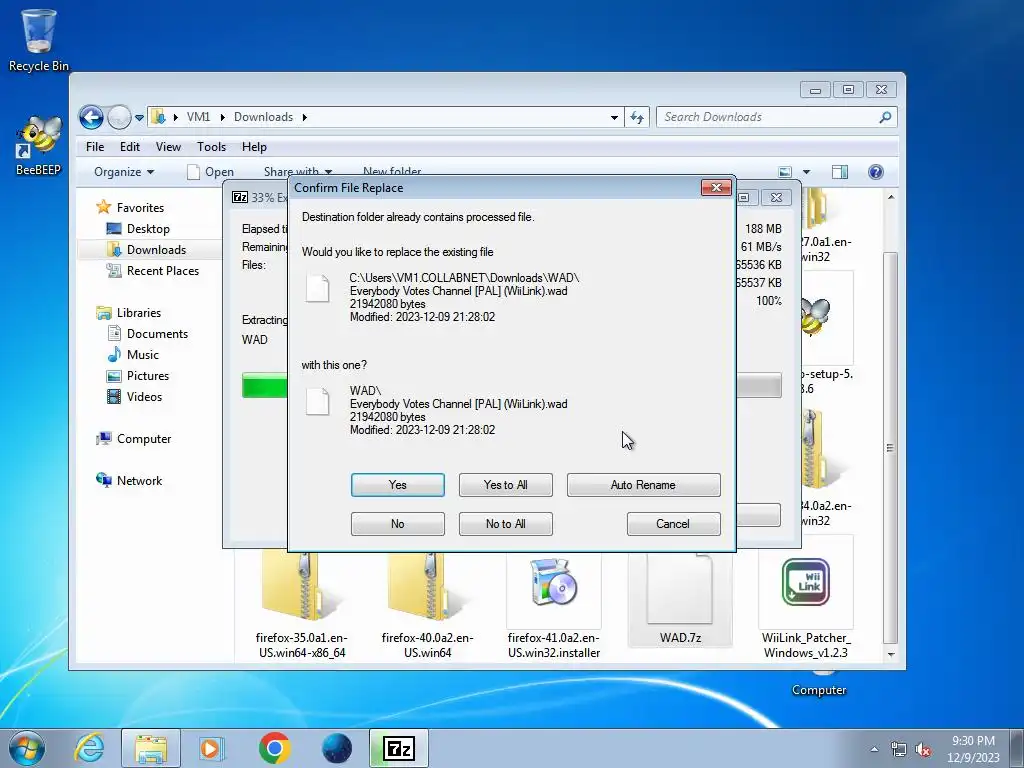The height and width of the screenshot is (768, 1024).
Task: Click the No button
Action: 397,524
